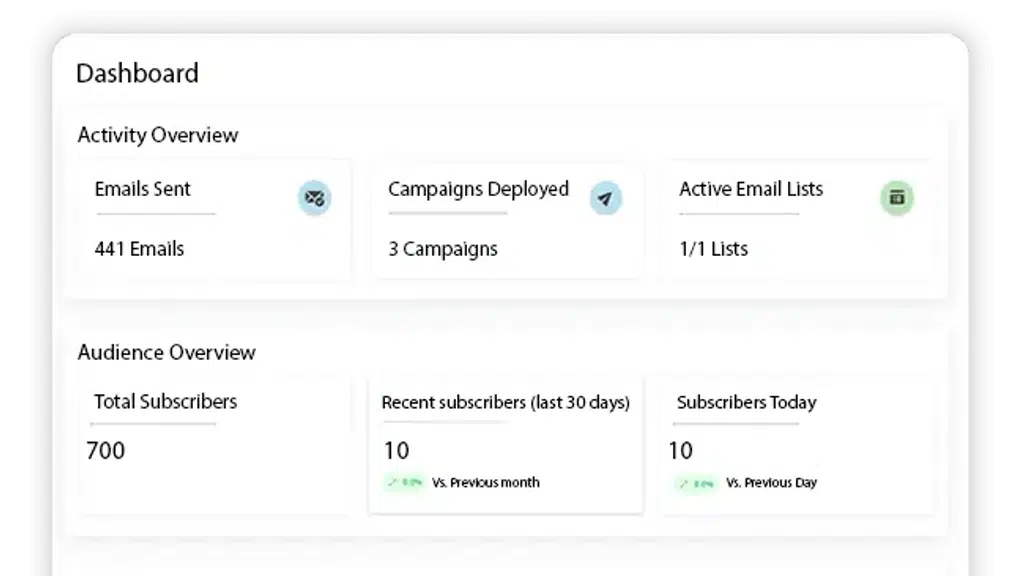The image size is (1024, 576).
Task: Select the Subscribers Today count of 10
Action: (680, 451)
